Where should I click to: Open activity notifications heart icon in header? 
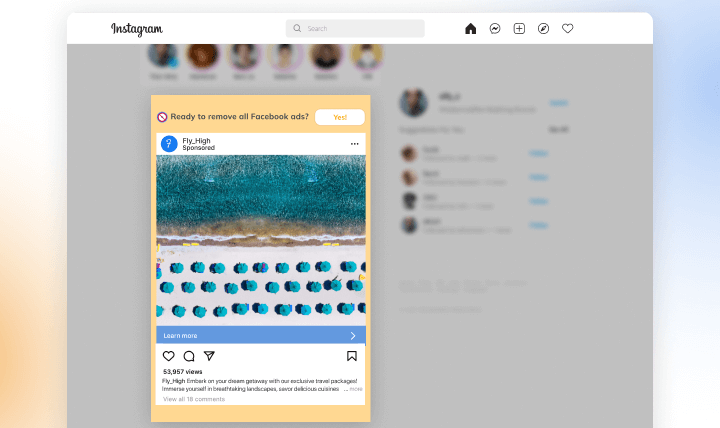click(568, 28)
